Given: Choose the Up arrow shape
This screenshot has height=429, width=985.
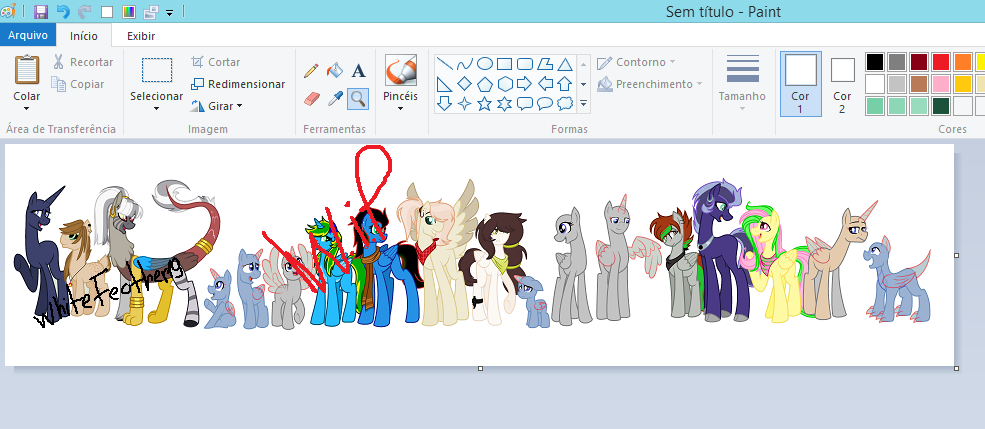Looking at the screenshot, I should point(565,84).
